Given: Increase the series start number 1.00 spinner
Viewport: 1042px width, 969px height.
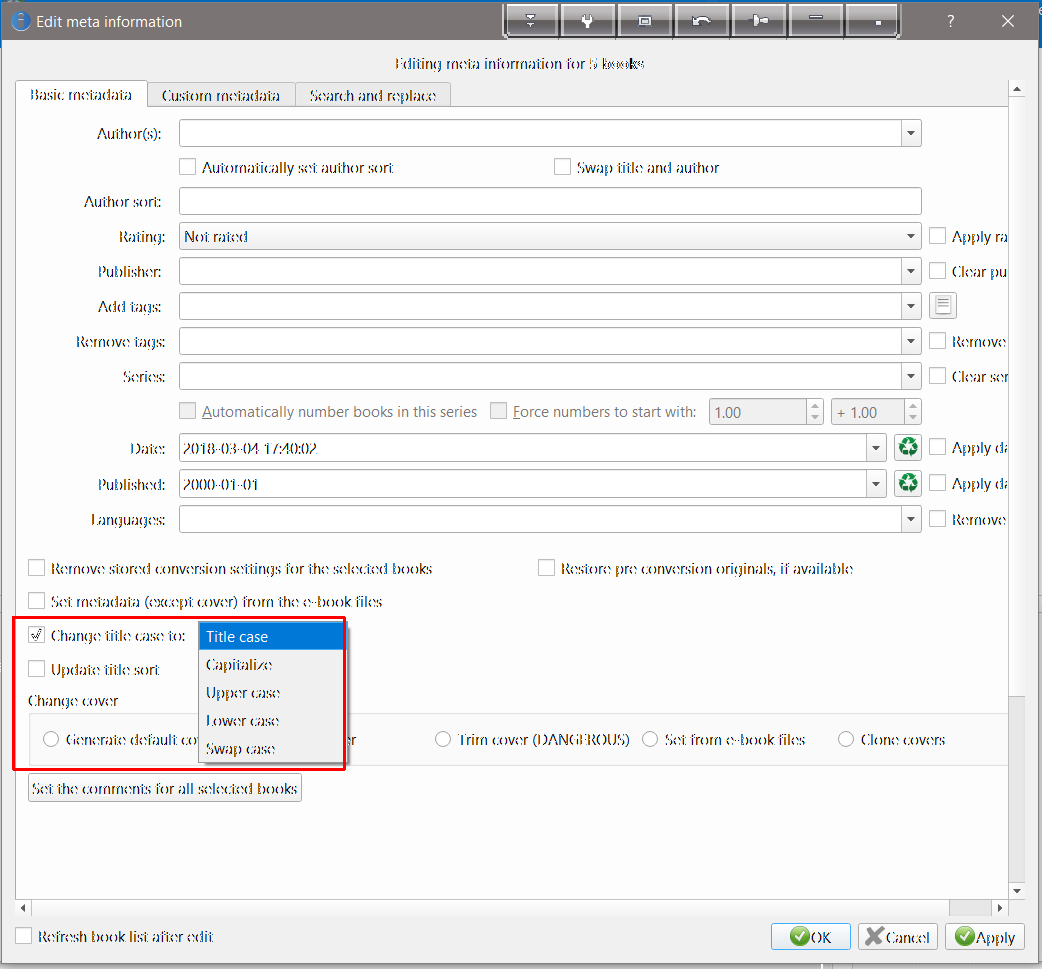Looking at the screenshot, I should point(815,405).
